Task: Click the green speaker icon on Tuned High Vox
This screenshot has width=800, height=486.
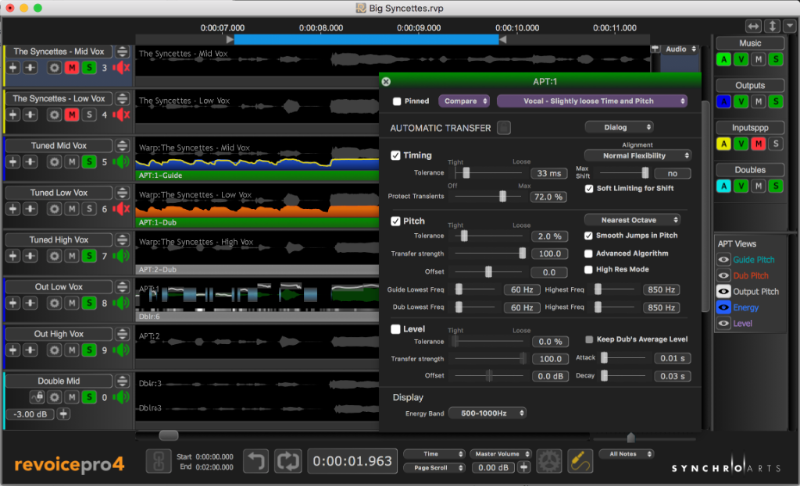Action: (x=121, y=256)
